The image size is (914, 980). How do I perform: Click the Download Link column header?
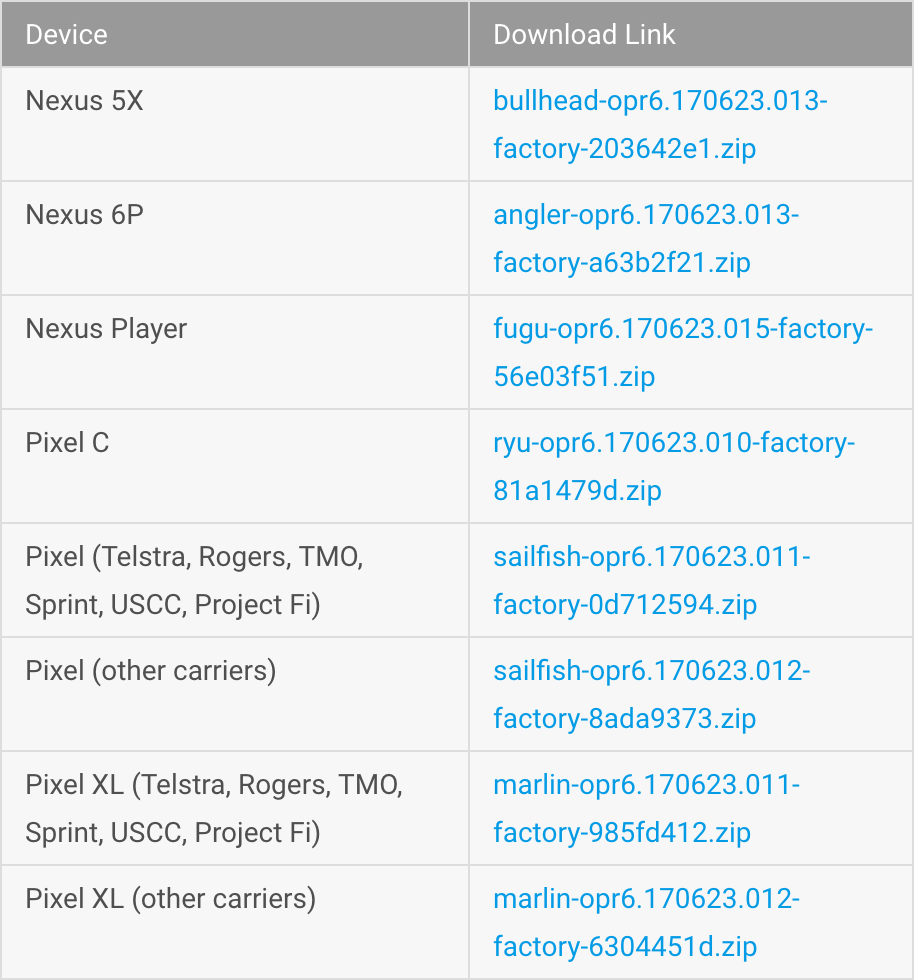[x=584, y=33]
